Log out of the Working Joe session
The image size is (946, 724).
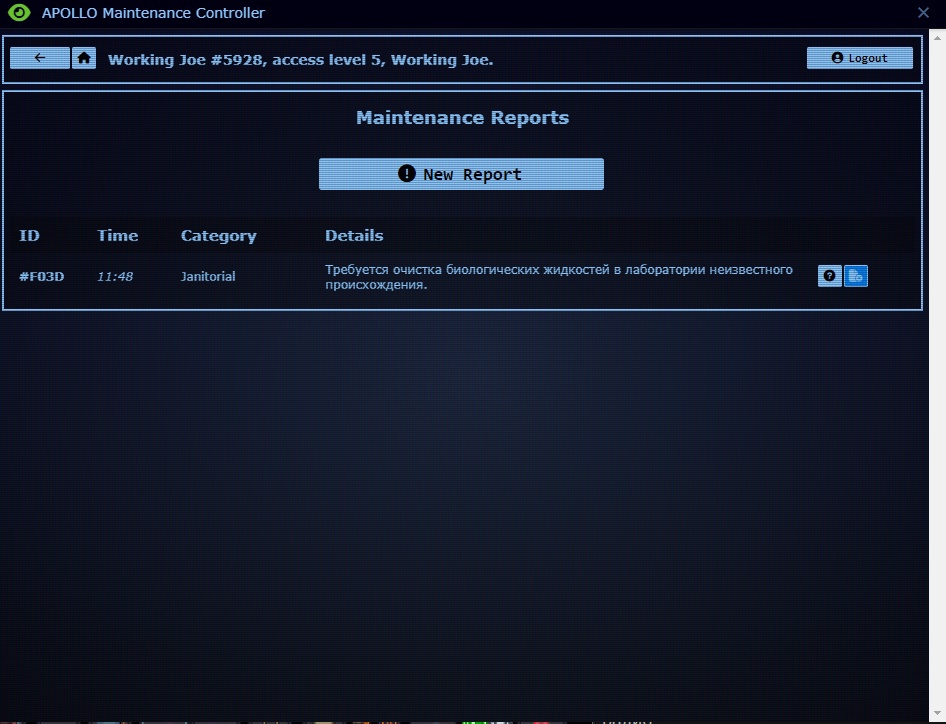(x=859, y=58)
